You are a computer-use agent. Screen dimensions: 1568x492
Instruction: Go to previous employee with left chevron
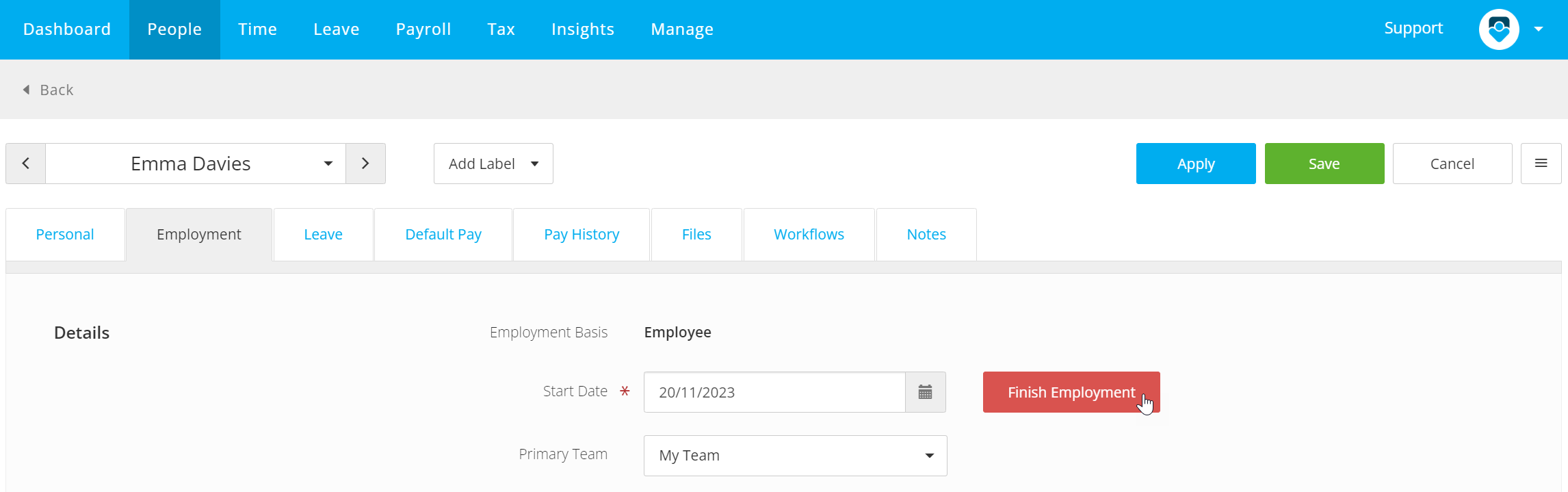[26, 164]
